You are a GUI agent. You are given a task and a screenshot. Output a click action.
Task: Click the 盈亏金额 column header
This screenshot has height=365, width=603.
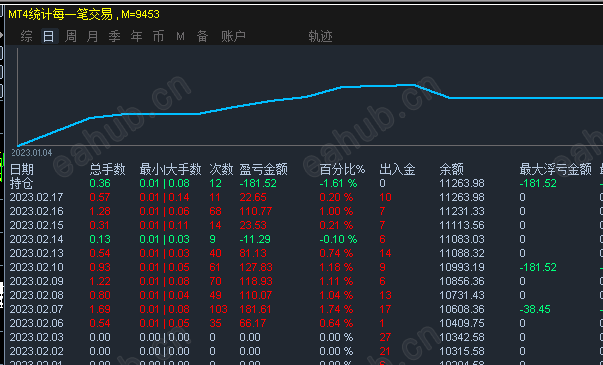(x=263, y=169)
